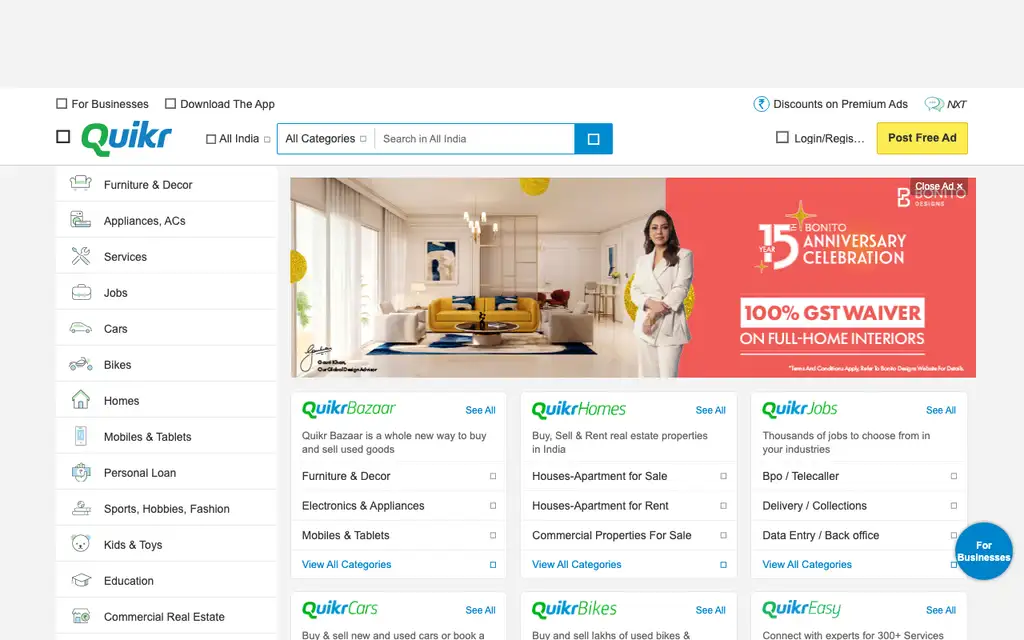Click arrow beside Electronics & Appliances
The width and height of the screenshot is (1024, 640).
493,505
